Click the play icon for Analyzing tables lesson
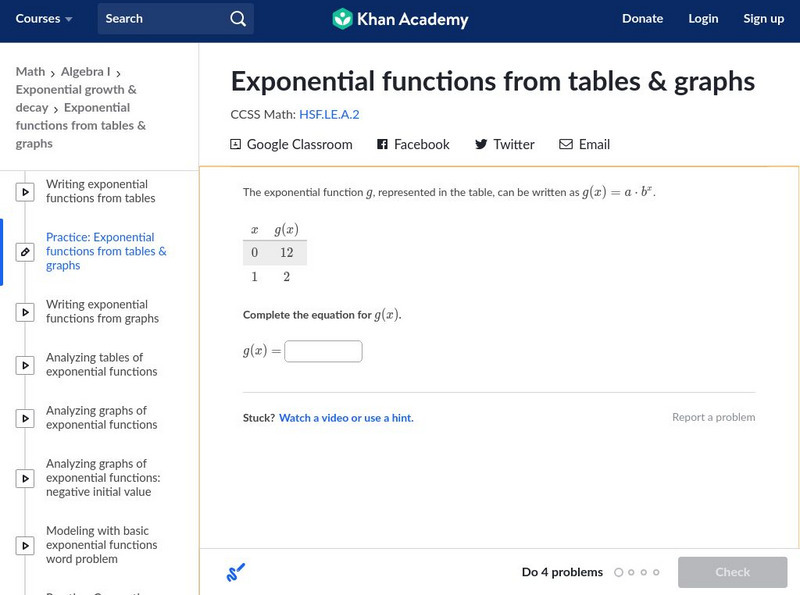800x595 pixels. click(26, 365)
